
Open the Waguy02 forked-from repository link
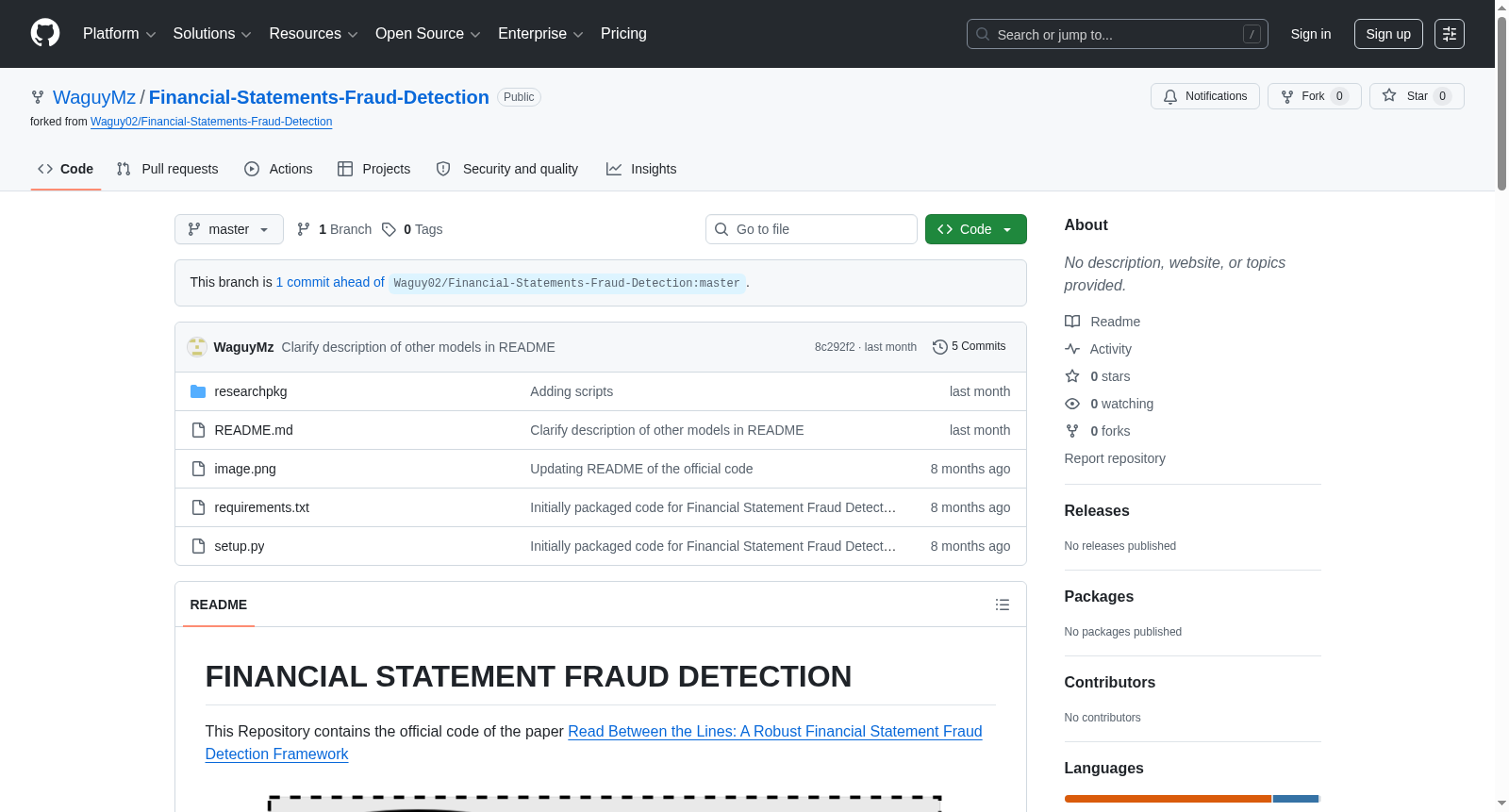click(x=211, y=122)
